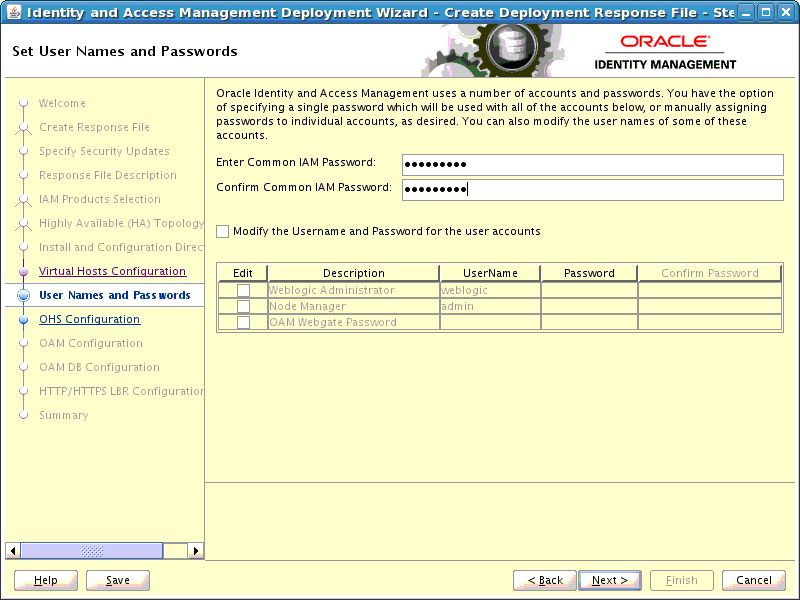Tick Modify the Username and Password checkbox
The width and height of the screenshot is (800, 600).
point(222,231)
